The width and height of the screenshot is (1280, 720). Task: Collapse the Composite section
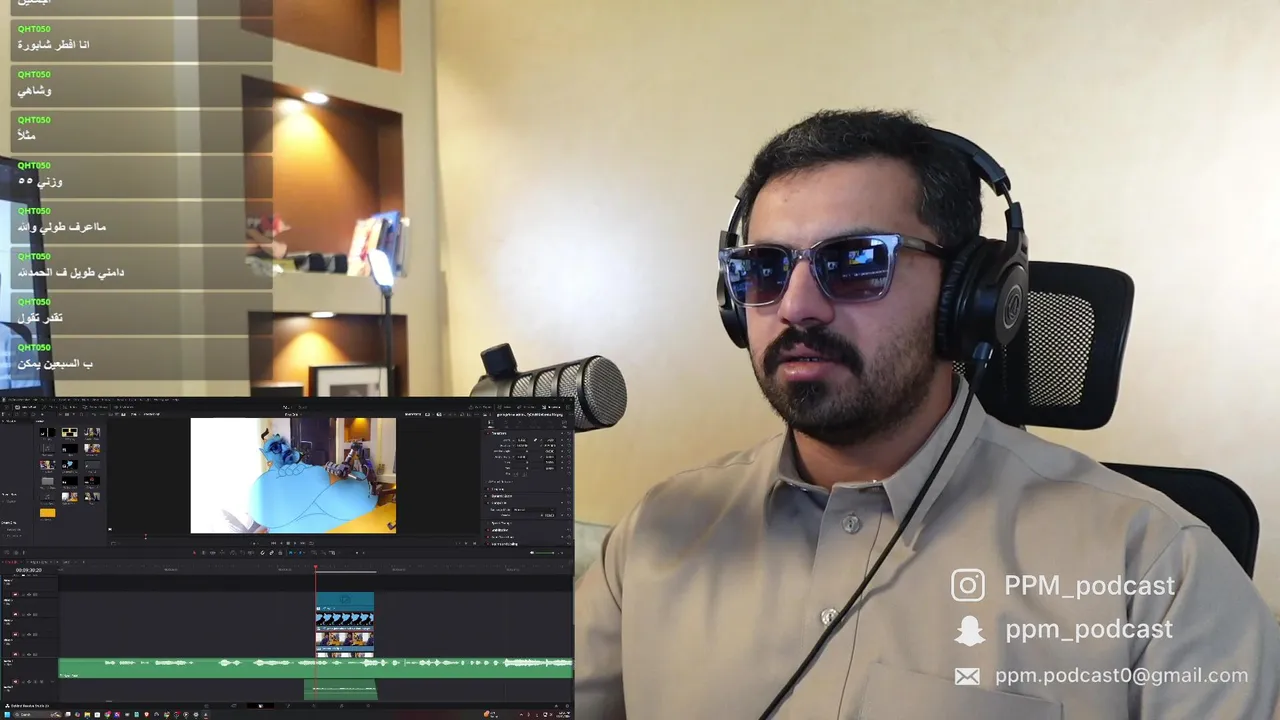point(499,503)
